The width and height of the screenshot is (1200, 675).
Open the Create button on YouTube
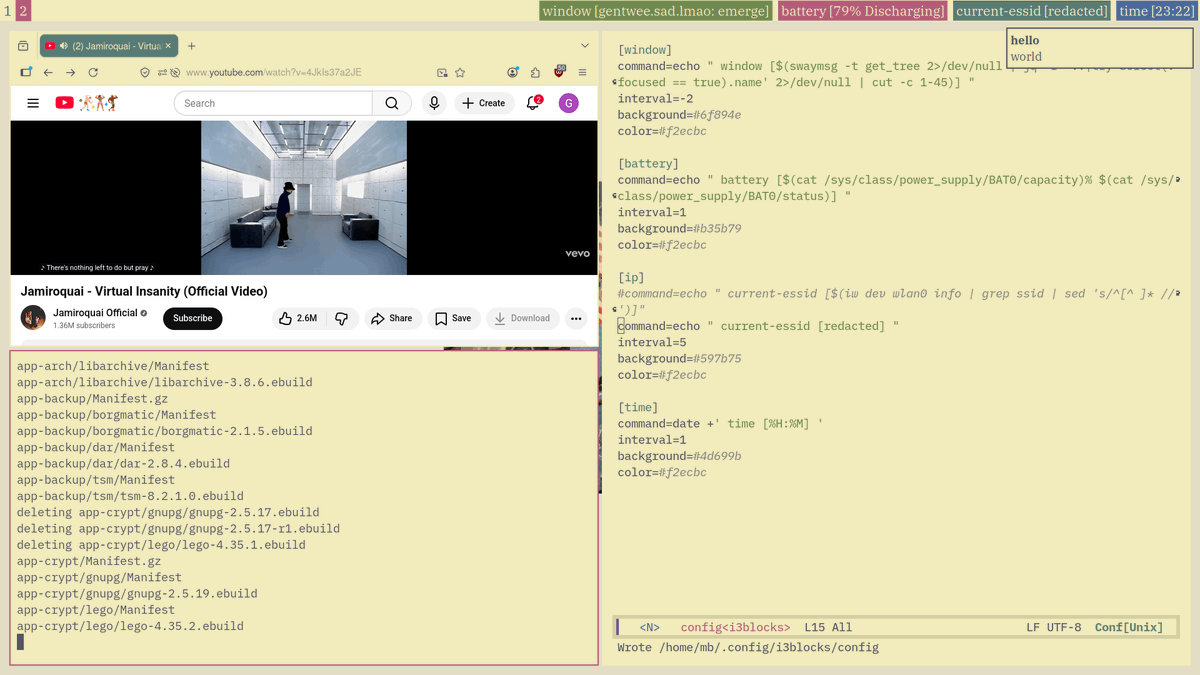point(484,102)
